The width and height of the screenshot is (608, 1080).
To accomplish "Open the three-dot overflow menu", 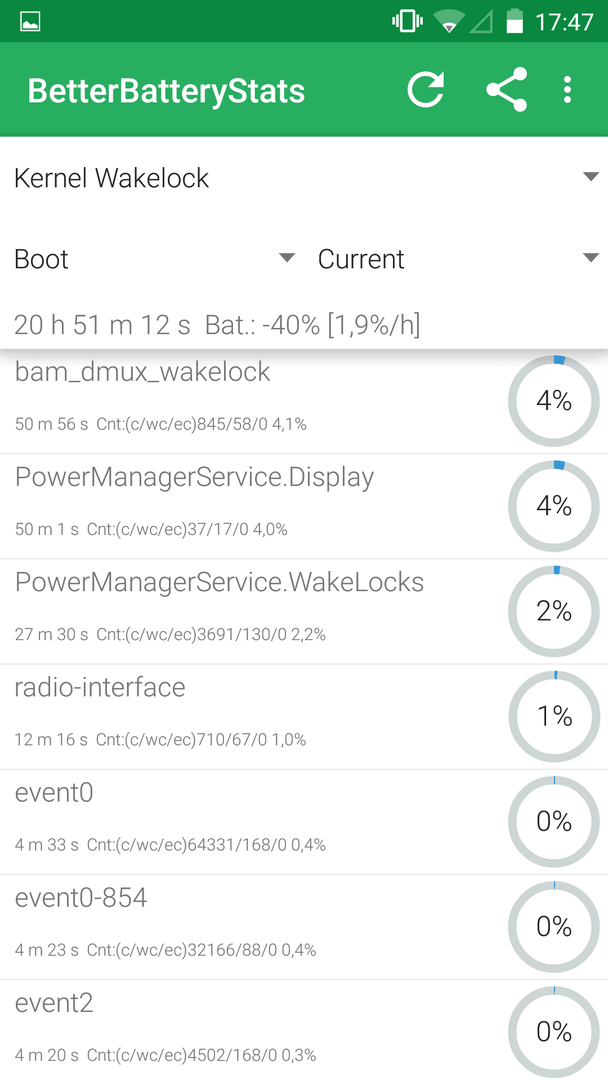I will click(567, 90).
